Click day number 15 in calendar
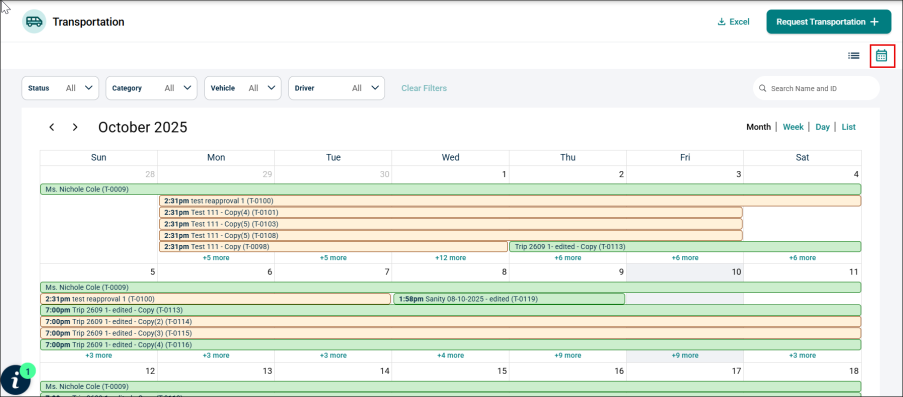The image size is (903, 397). click(502, 370)
